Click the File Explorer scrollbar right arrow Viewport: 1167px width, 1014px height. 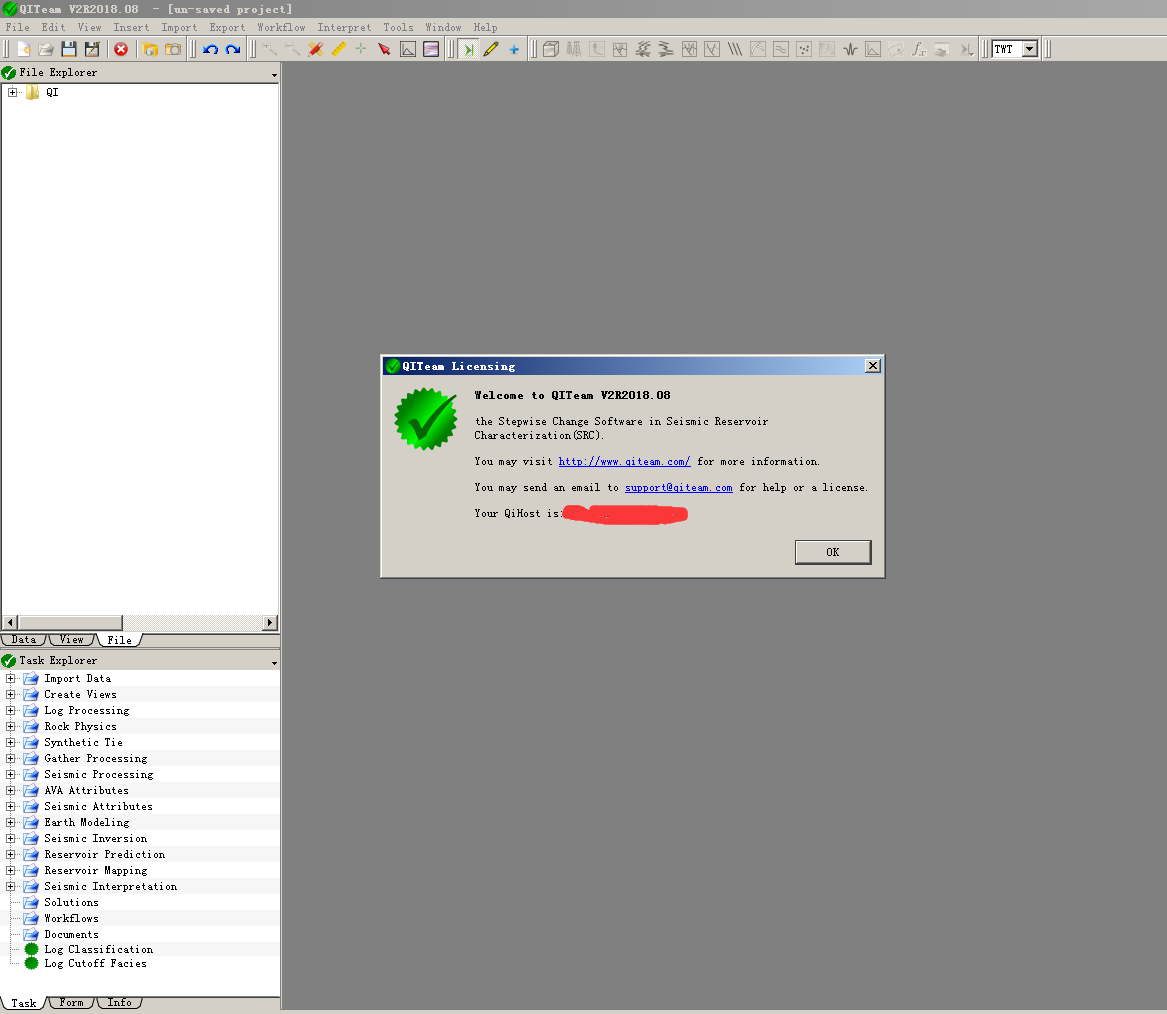[270, 622]
